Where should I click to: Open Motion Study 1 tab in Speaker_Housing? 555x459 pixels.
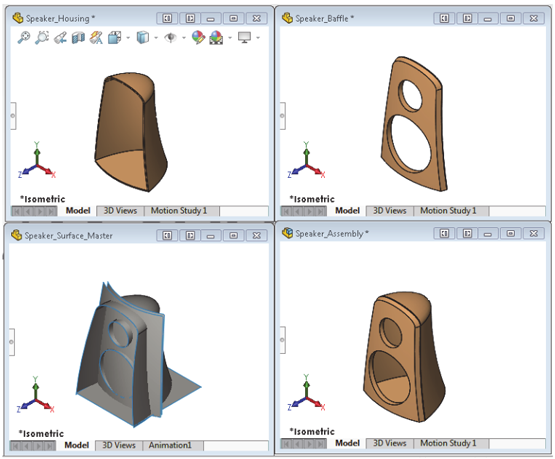[x=179, y=211]
